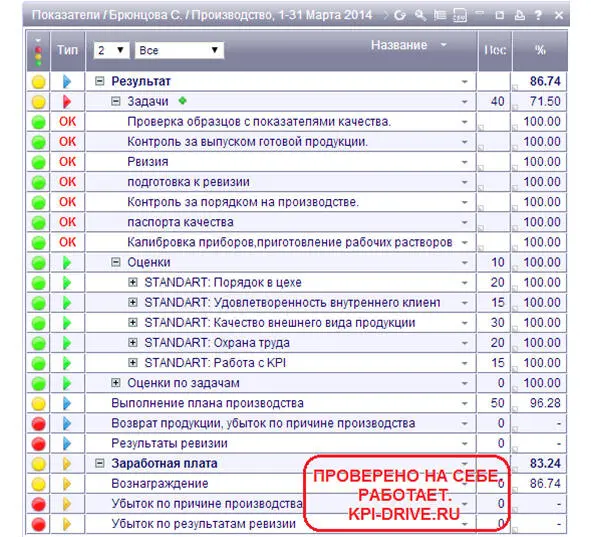591x537 pixels.
Task: Open Выполнение плана производства row
Action: 207,403
